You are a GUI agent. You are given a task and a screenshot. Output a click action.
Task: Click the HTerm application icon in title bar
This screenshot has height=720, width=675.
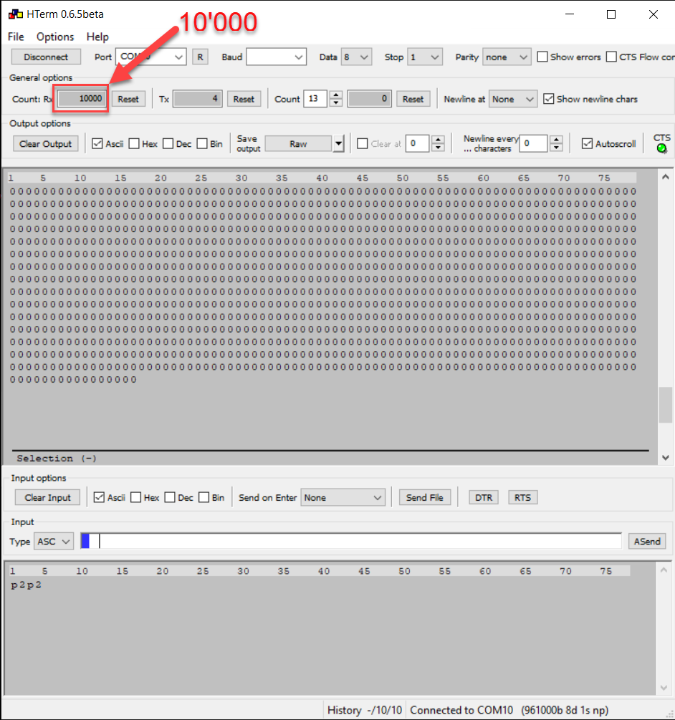click(x=15, y=15)
